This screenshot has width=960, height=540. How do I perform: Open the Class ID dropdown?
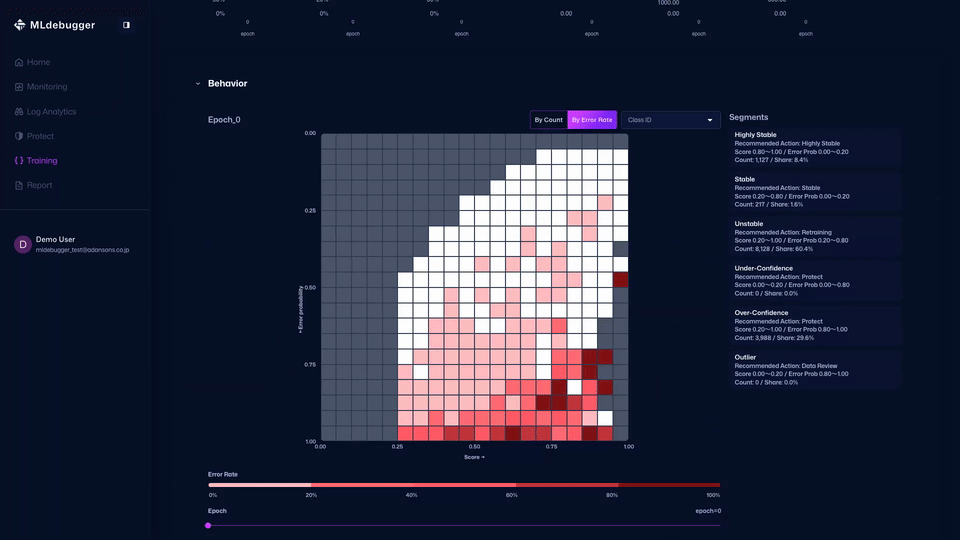[670, 120]
